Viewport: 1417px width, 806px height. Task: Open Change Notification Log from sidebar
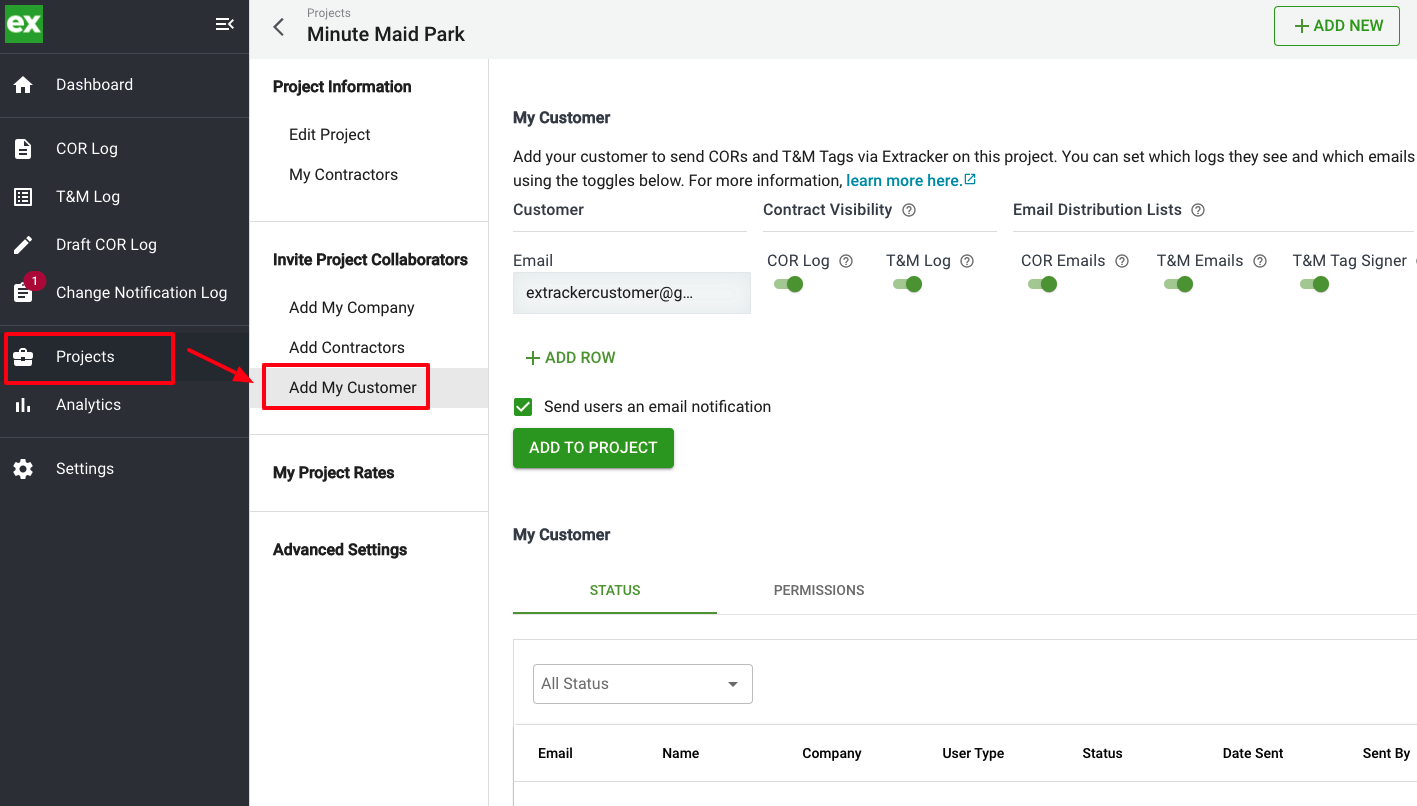[x=142, y=293]
